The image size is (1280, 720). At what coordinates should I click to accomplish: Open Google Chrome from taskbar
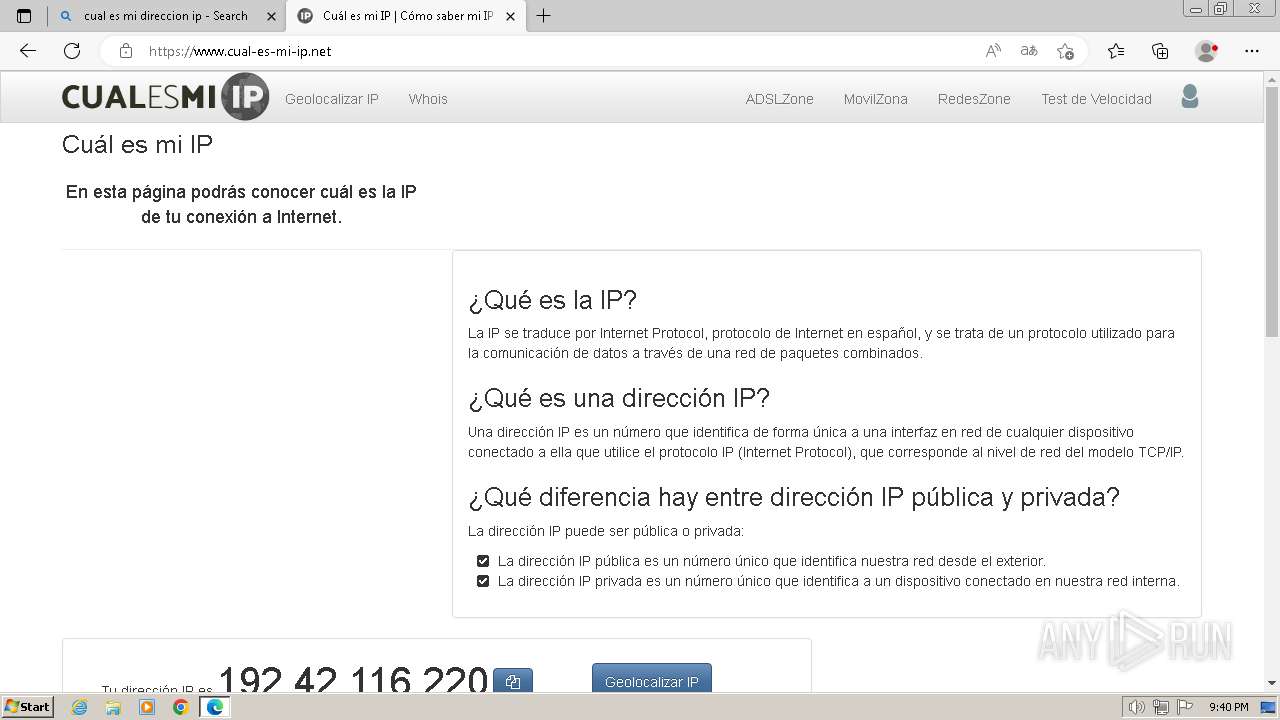click(181, 707)
